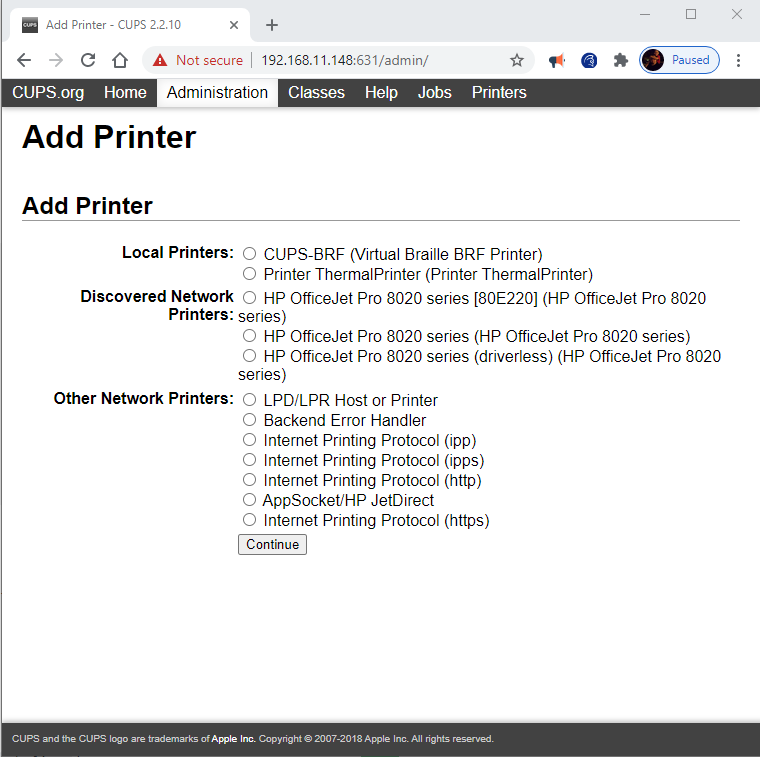Open the CUPS.org link

[48, 93]
